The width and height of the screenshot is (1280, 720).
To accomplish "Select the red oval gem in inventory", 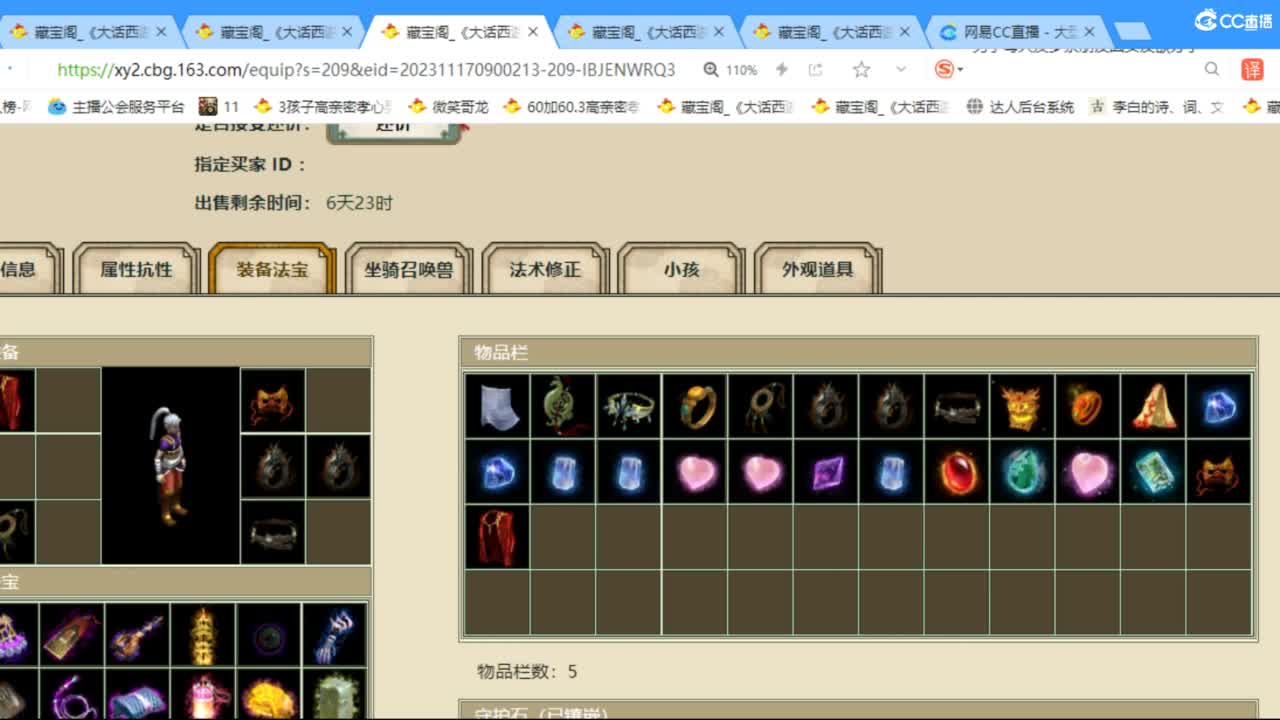I will (957, 472).
